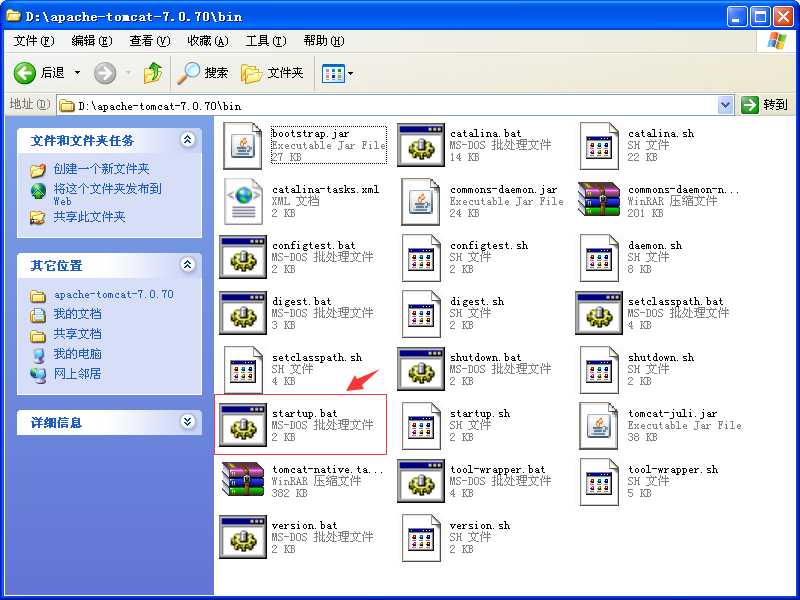Click the catalina.bat file name text
The image size is (800, 600).
click(x=486, y=133)
